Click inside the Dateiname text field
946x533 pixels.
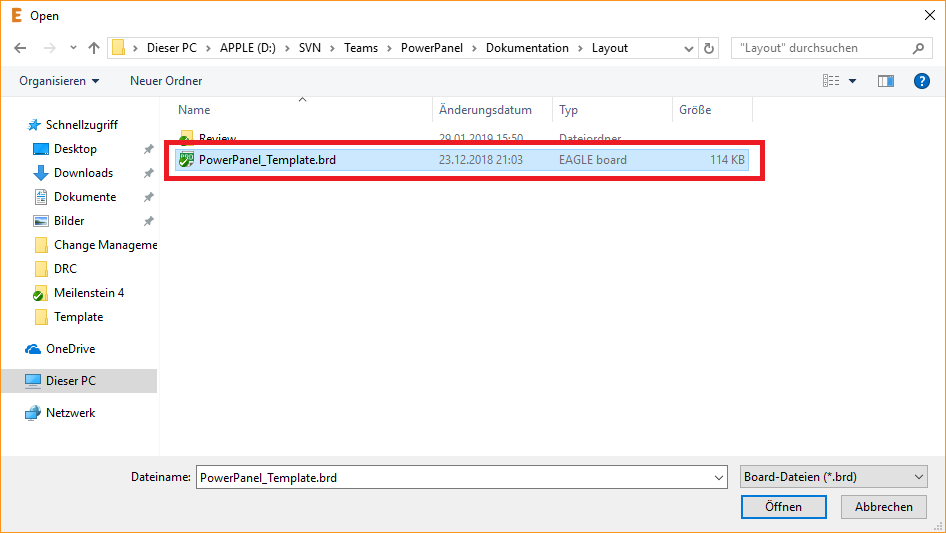[450, 478]
